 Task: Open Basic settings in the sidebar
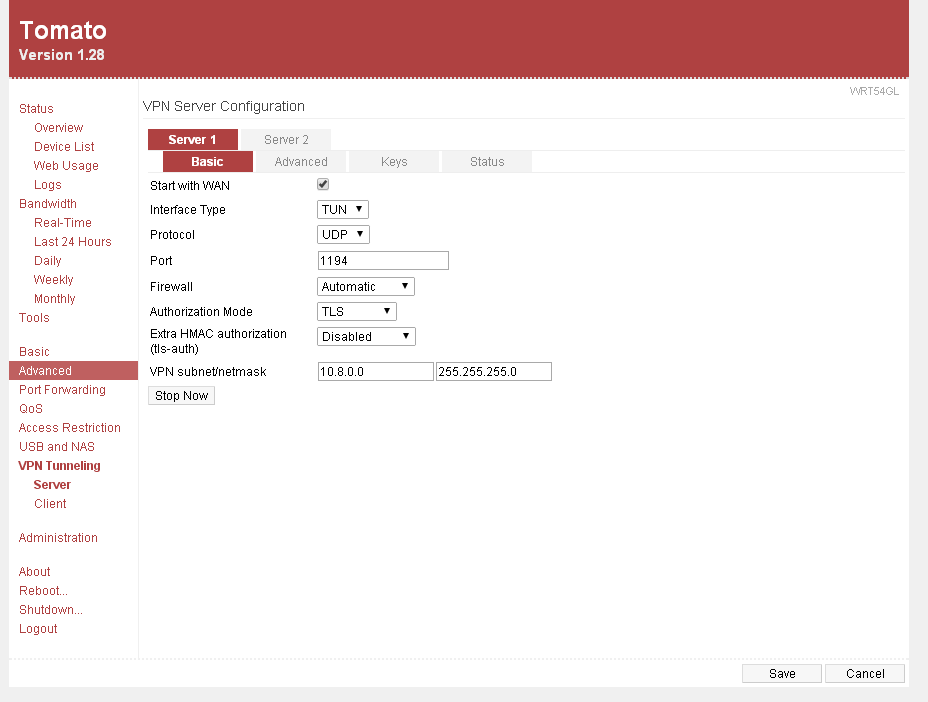pos(34,352)
